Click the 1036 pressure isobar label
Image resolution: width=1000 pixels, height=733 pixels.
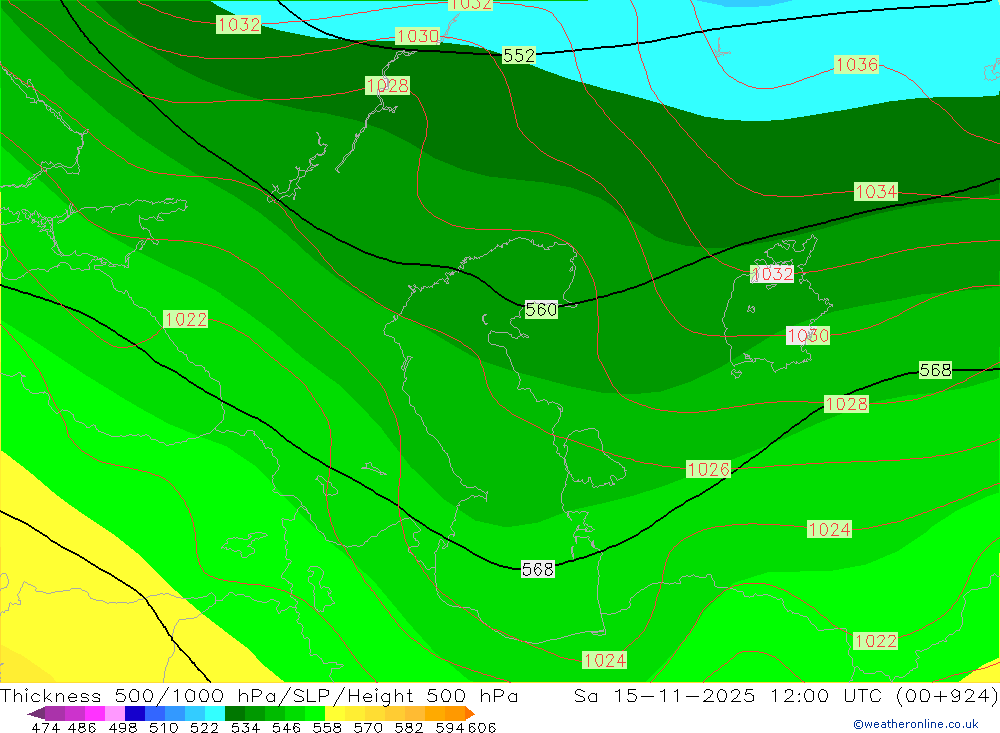tap(857, 64)
